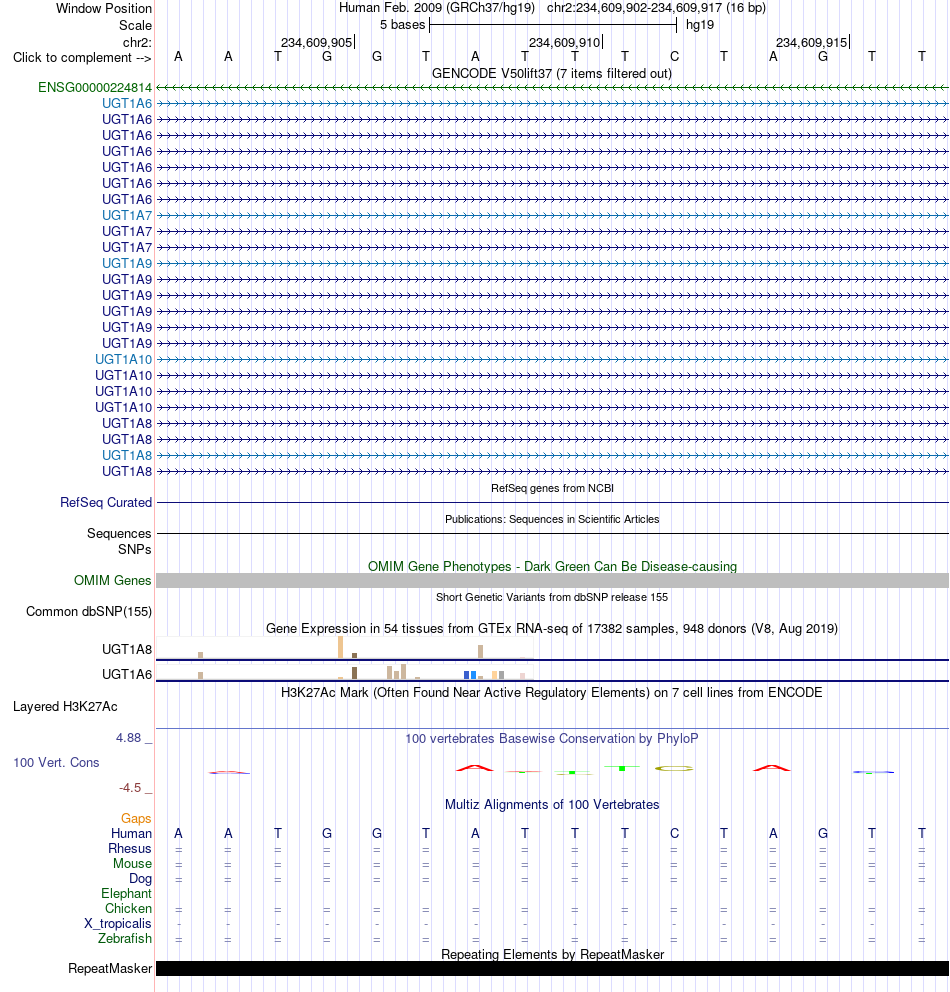Click the 'Human Feb. 2009 (GRCh37/hg19)' title
The height and width of the screenshot is (992, 950).
pyautogui.click(x=437, y=8)
